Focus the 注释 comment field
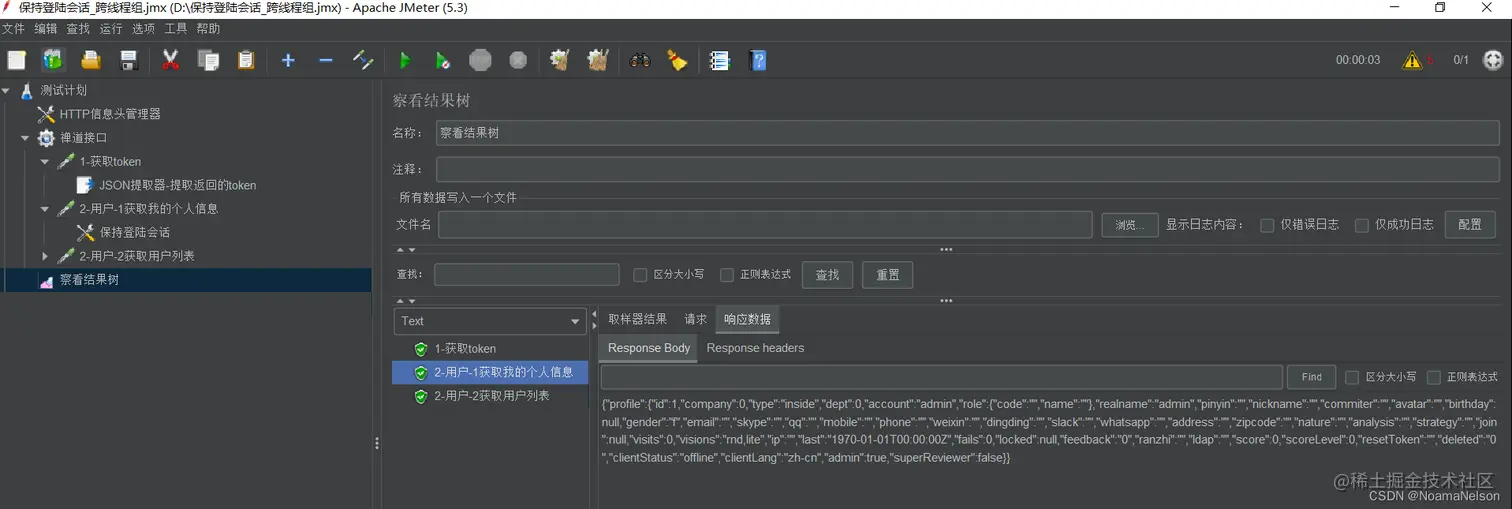The image size is (1512, 509). pos(967,169)
